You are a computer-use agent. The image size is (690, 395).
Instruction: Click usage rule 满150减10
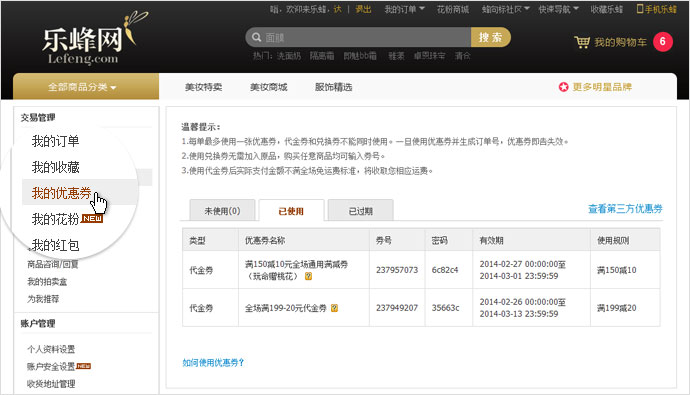pyautogui.click(x=617, y=270)
